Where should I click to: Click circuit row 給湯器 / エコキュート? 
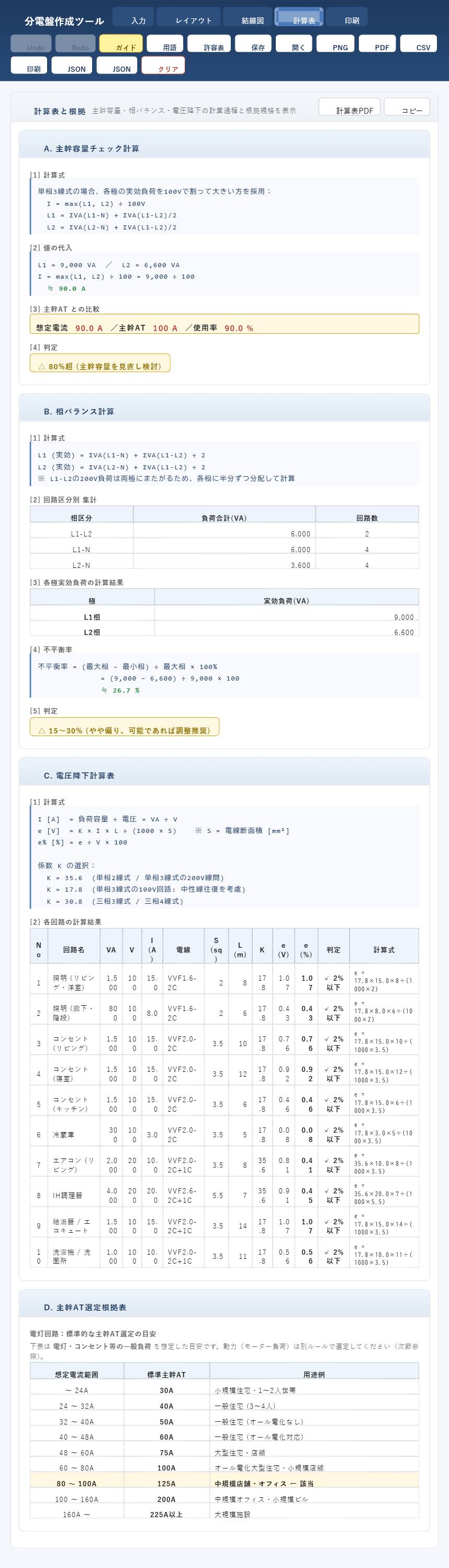pos(224,1223)
